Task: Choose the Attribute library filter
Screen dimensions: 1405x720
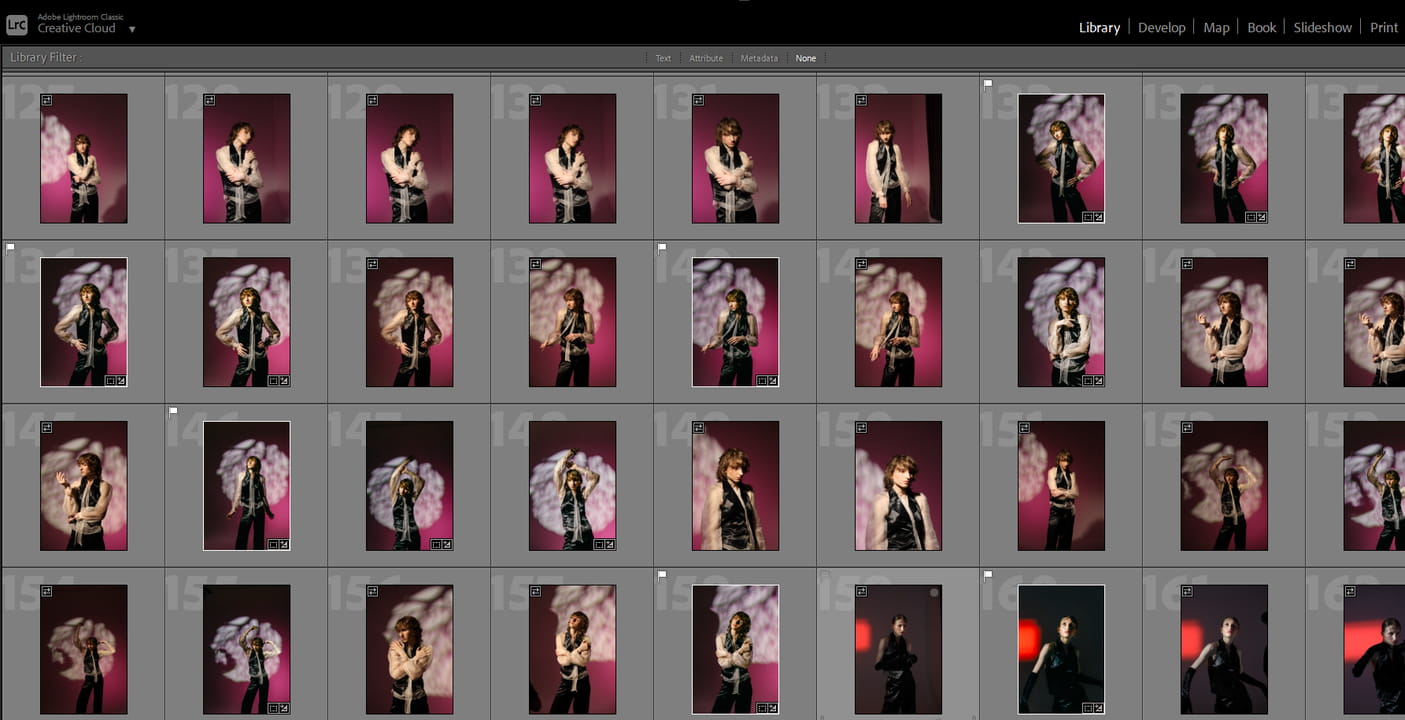Action: coord(706,58)
